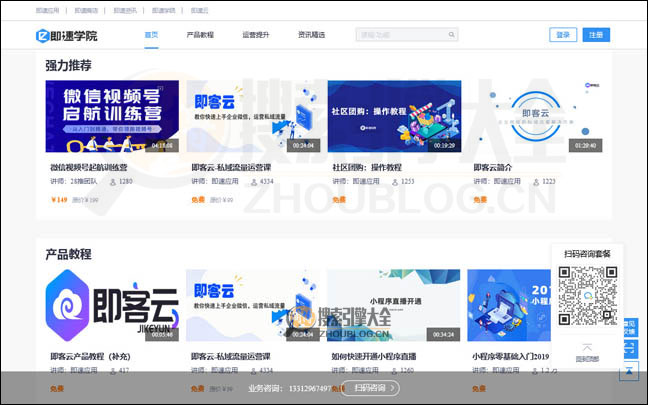The height and width of the screenshot is (405, 648).
Task: Open 即客云 thumbnail in 产品教程 section
Action: point(253,305)
